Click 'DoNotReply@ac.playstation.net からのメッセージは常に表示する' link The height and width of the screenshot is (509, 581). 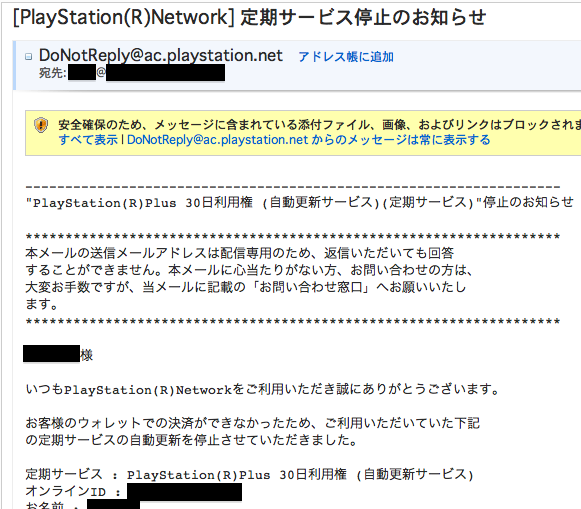click(309, 140)
